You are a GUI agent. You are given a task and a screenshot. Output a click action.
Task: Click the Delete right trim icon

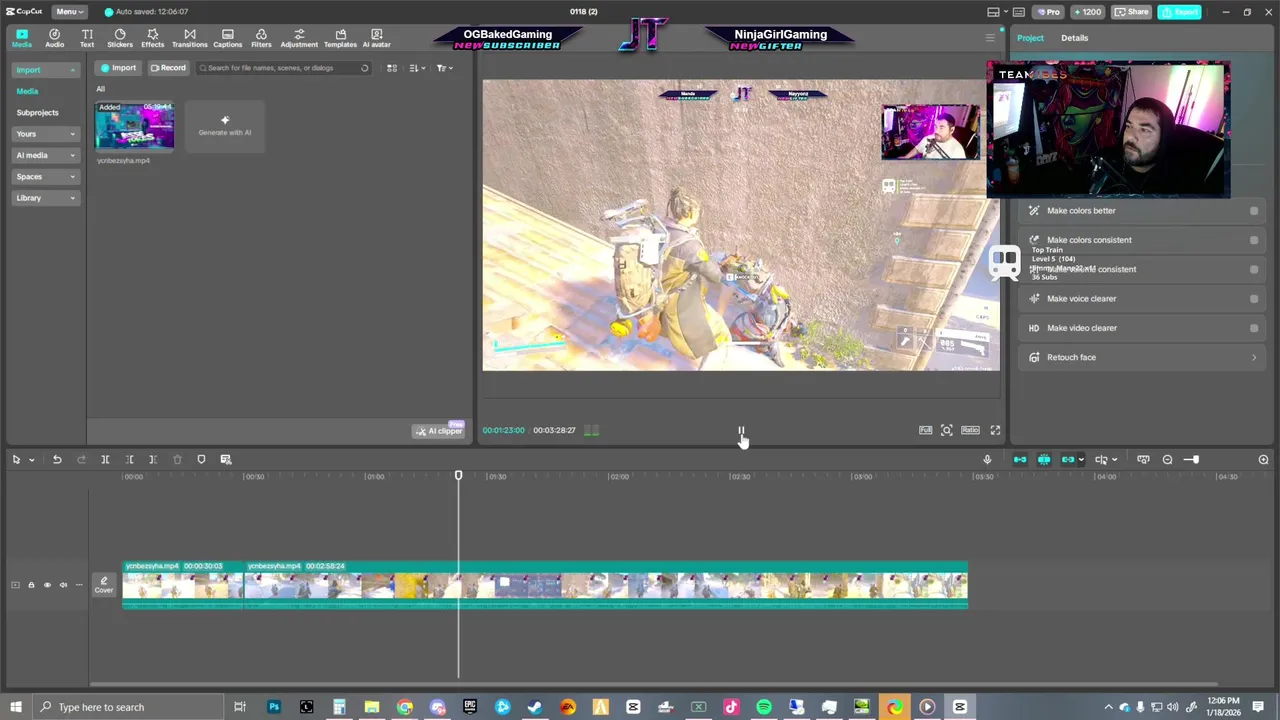[x=153, y=459]
